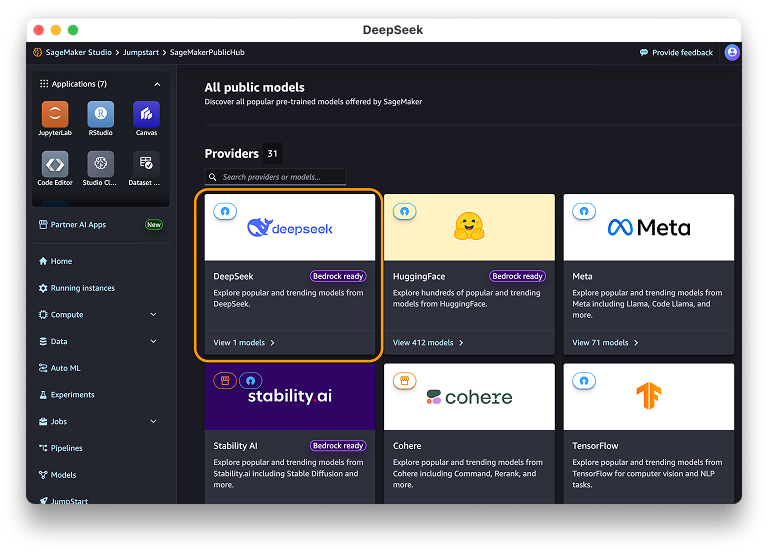Viewport: 768px width, 552px height.
Task: Open the Dataset application icon
Action: 146,164
